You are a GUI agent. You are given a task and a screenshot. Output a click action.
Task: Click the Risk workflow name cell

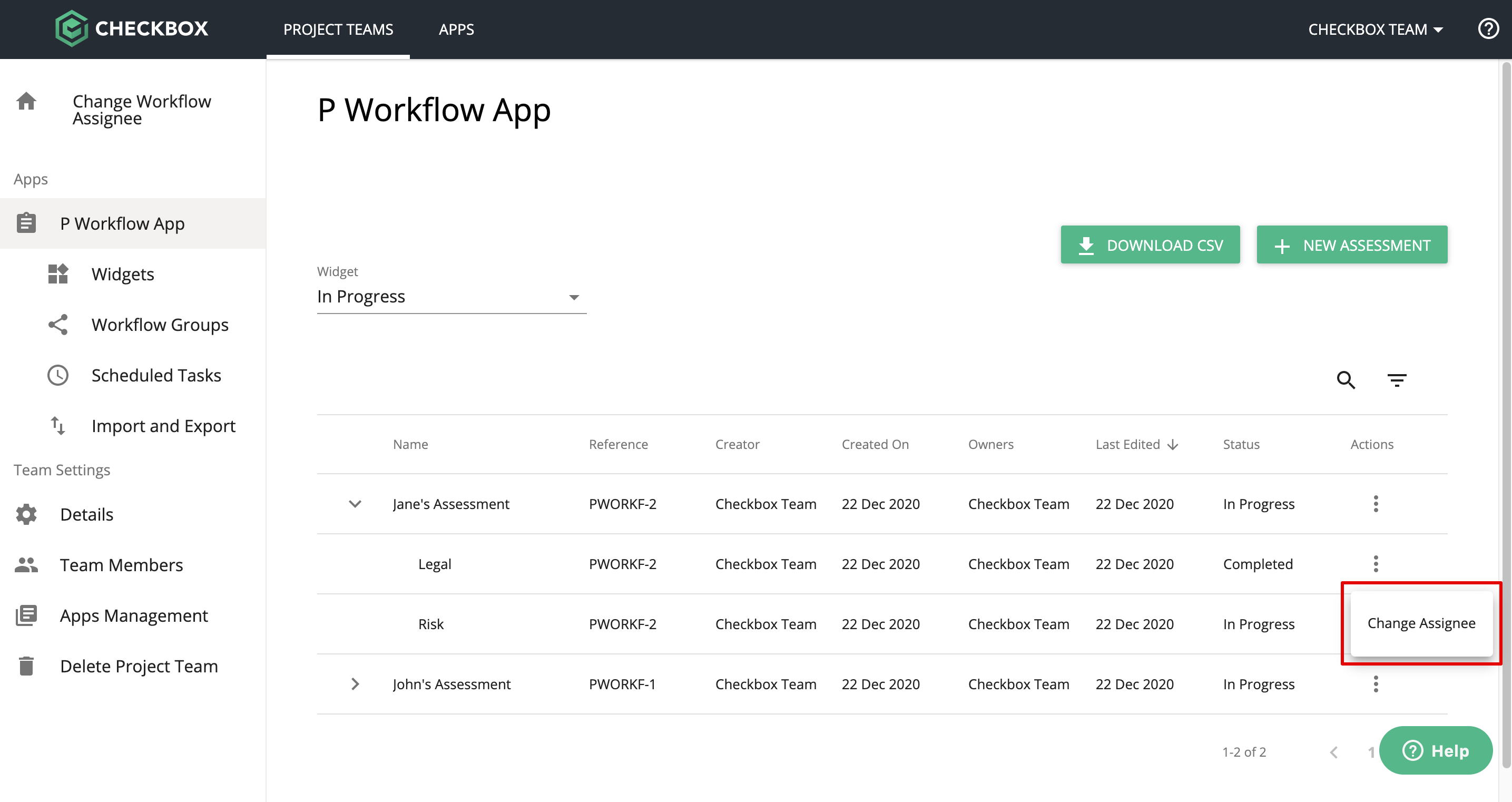point(431,623)
